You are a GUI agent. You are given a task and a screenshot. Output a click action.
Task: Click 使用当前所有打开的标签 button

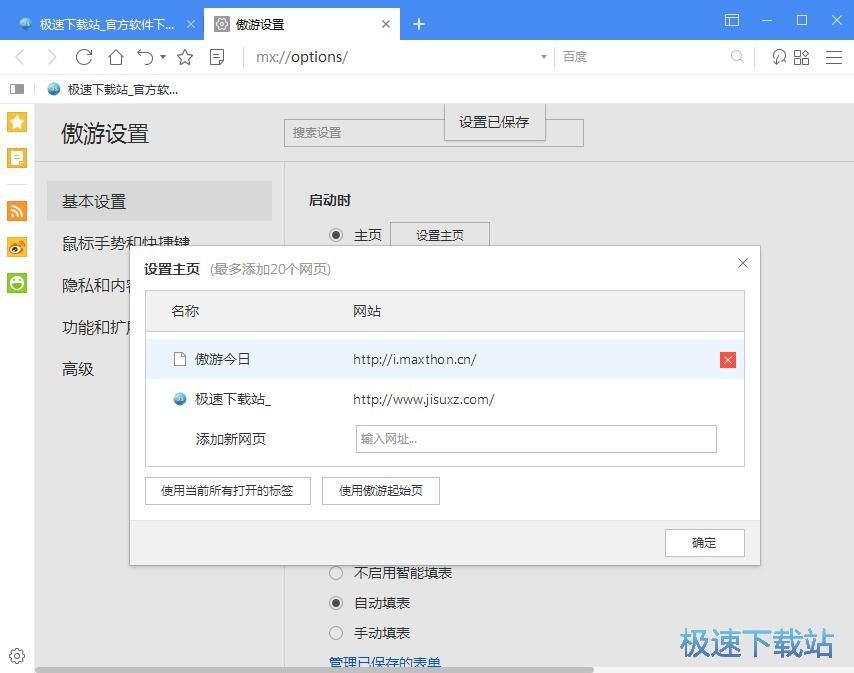(228, 491)
